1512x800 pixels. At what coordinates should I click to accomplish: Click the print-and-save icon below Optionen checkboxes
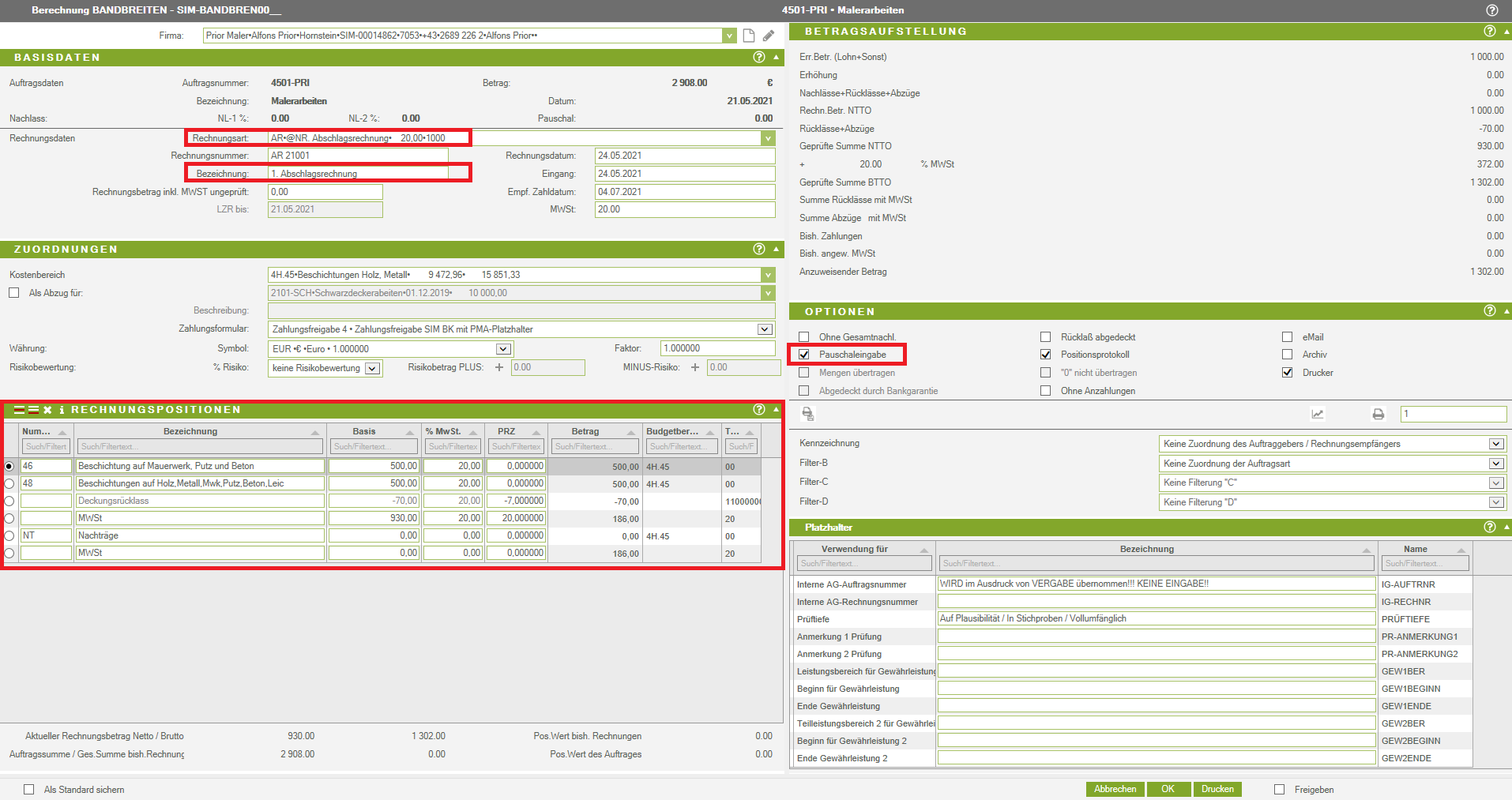[x=807, y=414]
